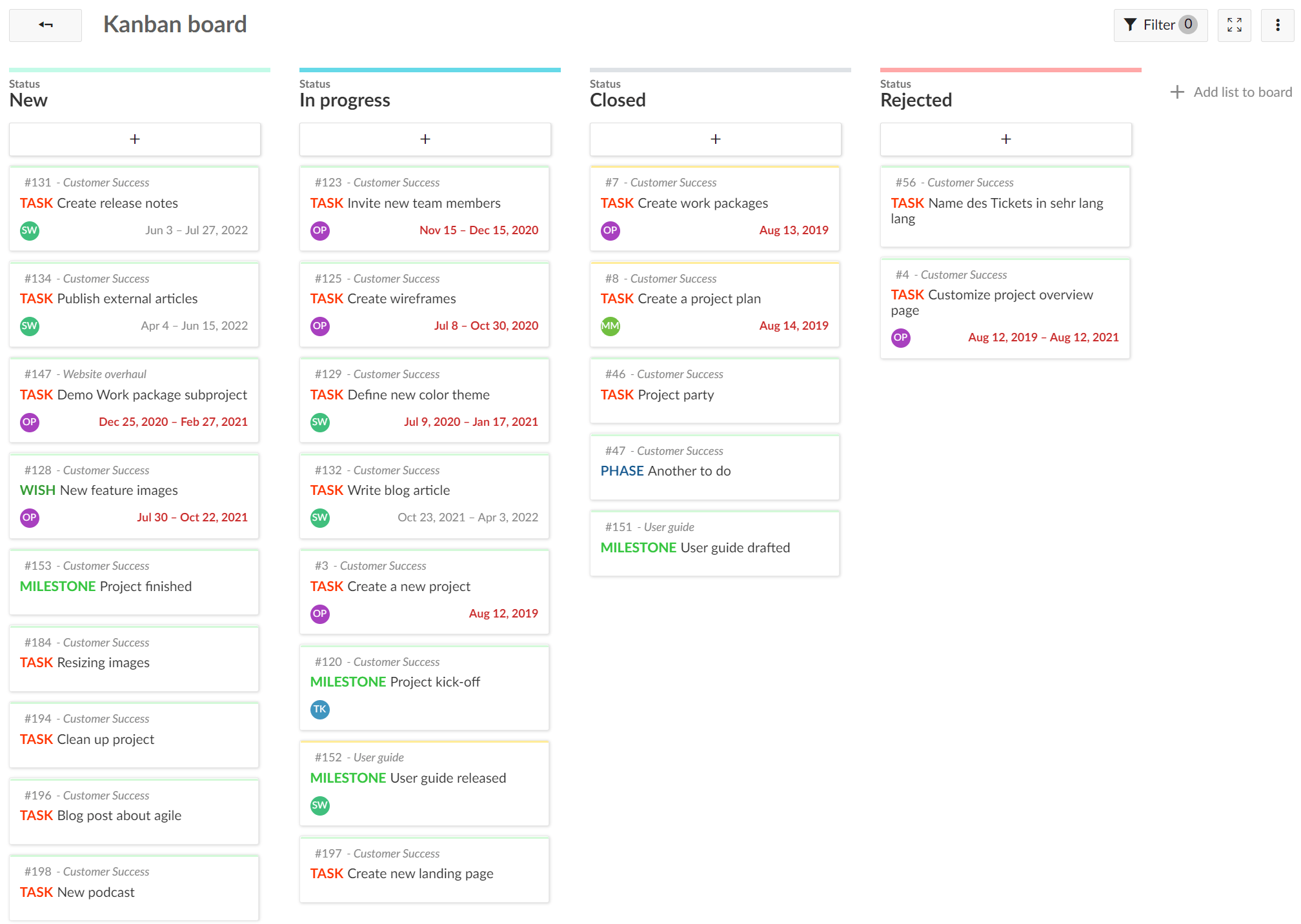Add a new card to the Rejected column
Image resolution: width=1301 pixels, height=924 pixels.
(1005, 139)
